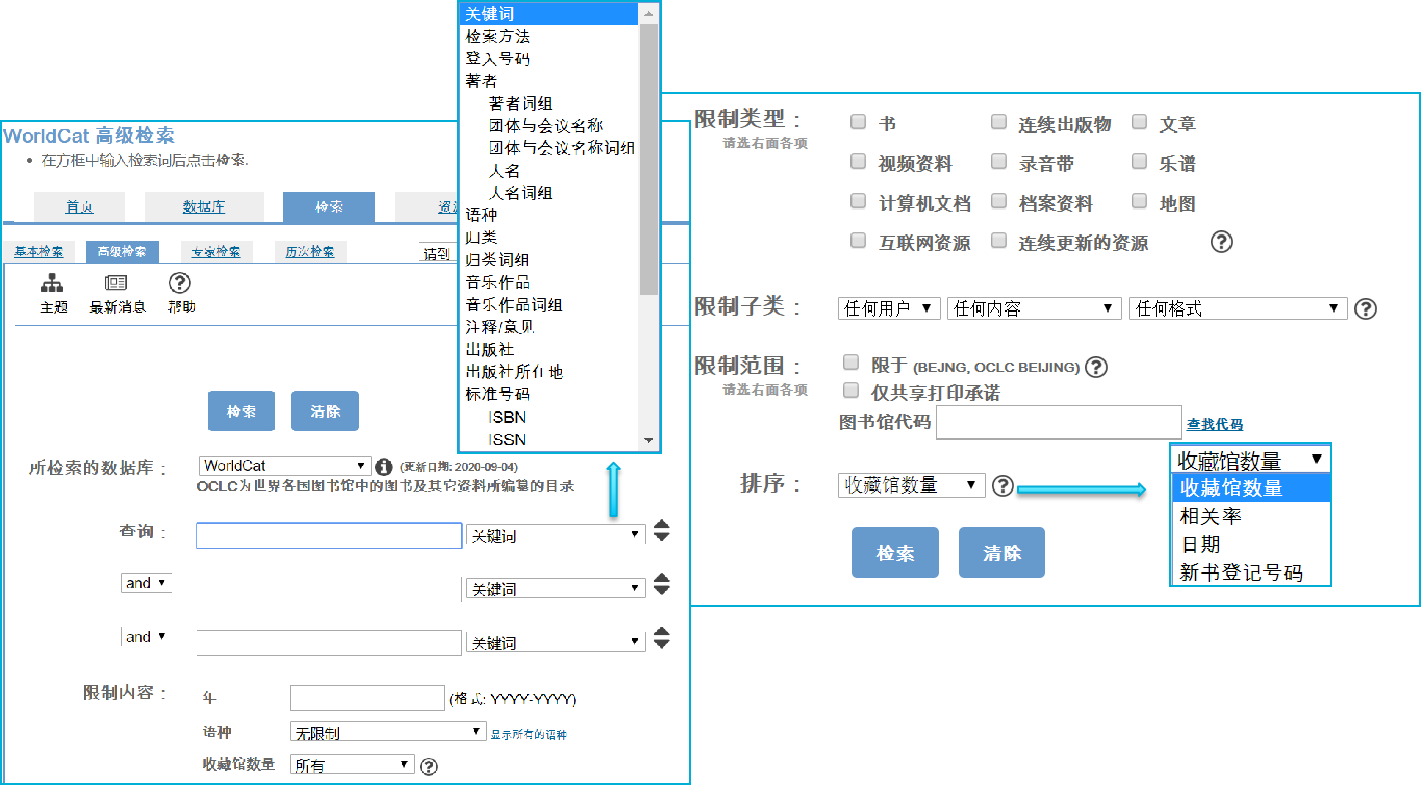Image resolution: width=1421 pixels, height=786 pixels.
Task: Click the 查找代码 link
Action: pos(1215,424)
